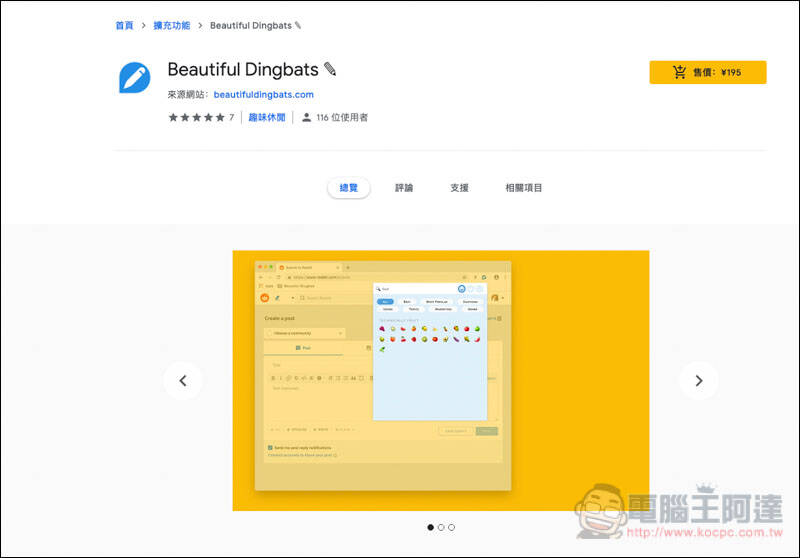
Task: Click the shopping cart price button ¥195
Action: [x=707, y=72]
